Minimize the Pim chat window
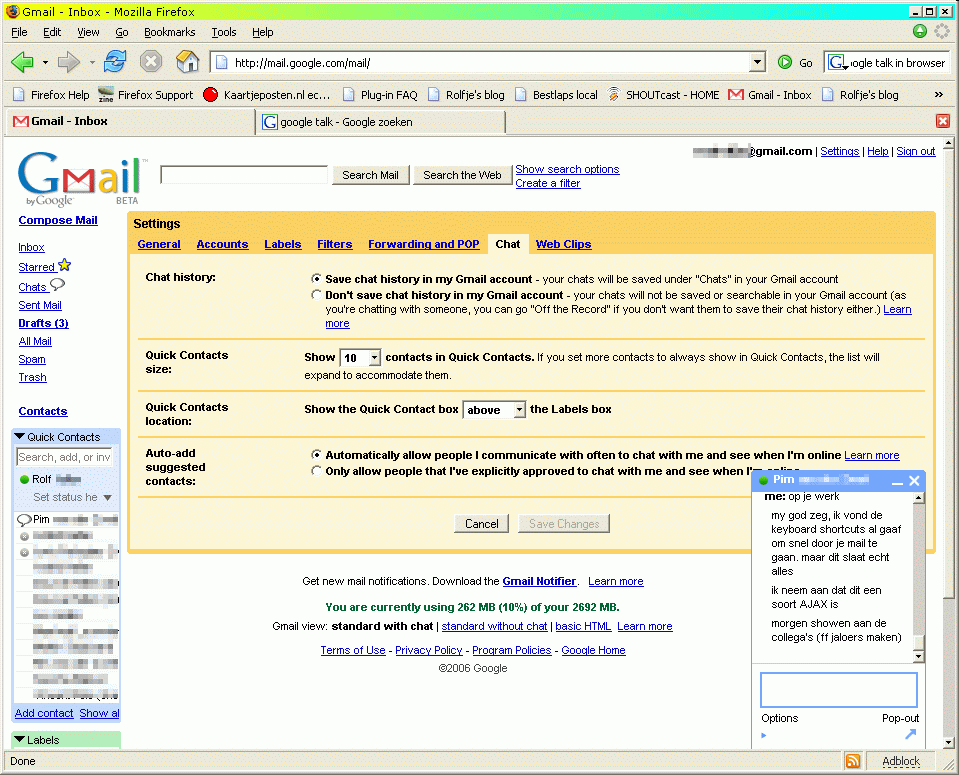The image size is (959, 775). 897,482
